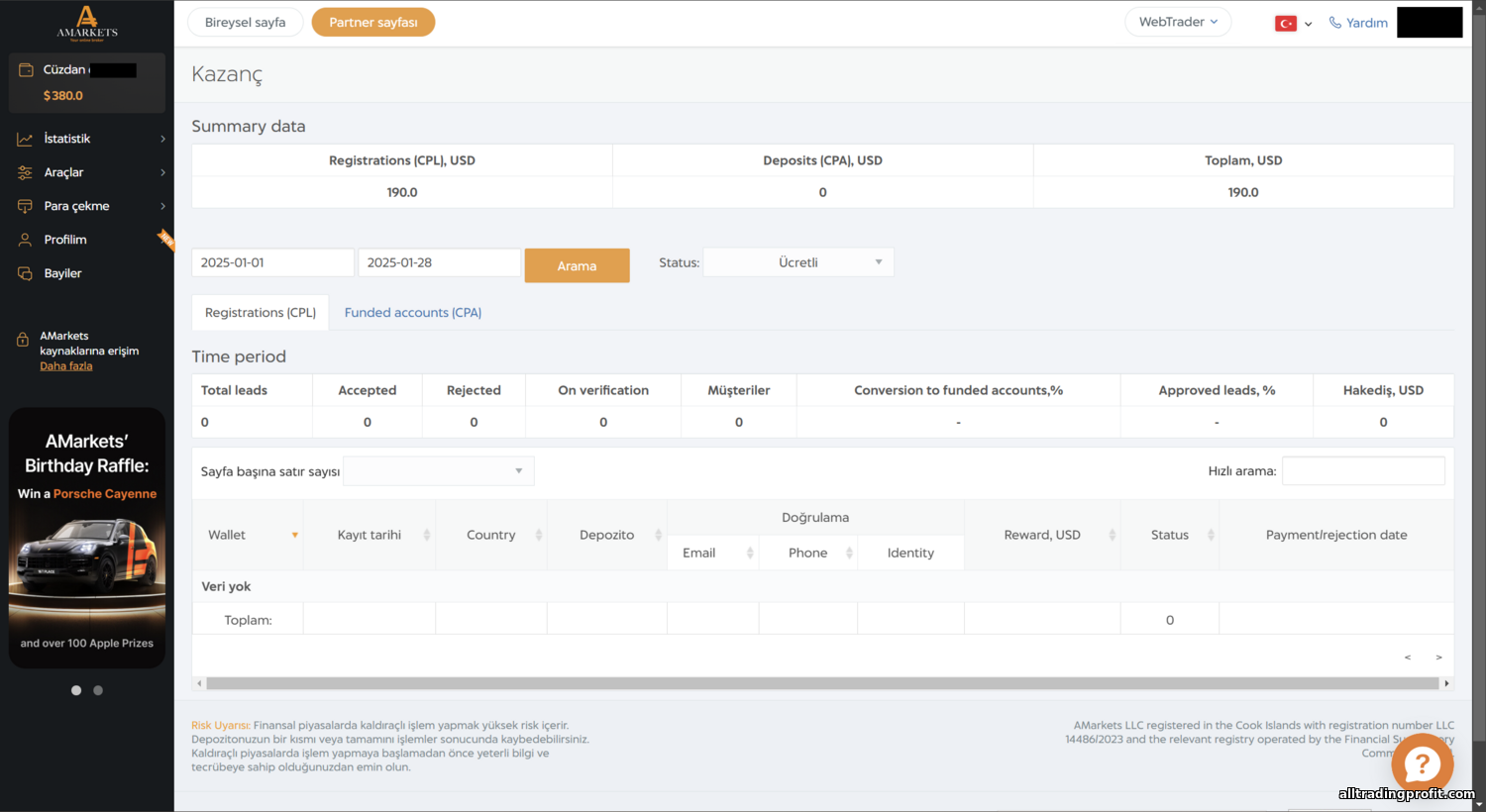Click the horizontal table scrollbar
Viewport: 1486px width, 812px height.
[x=822, y=683]
